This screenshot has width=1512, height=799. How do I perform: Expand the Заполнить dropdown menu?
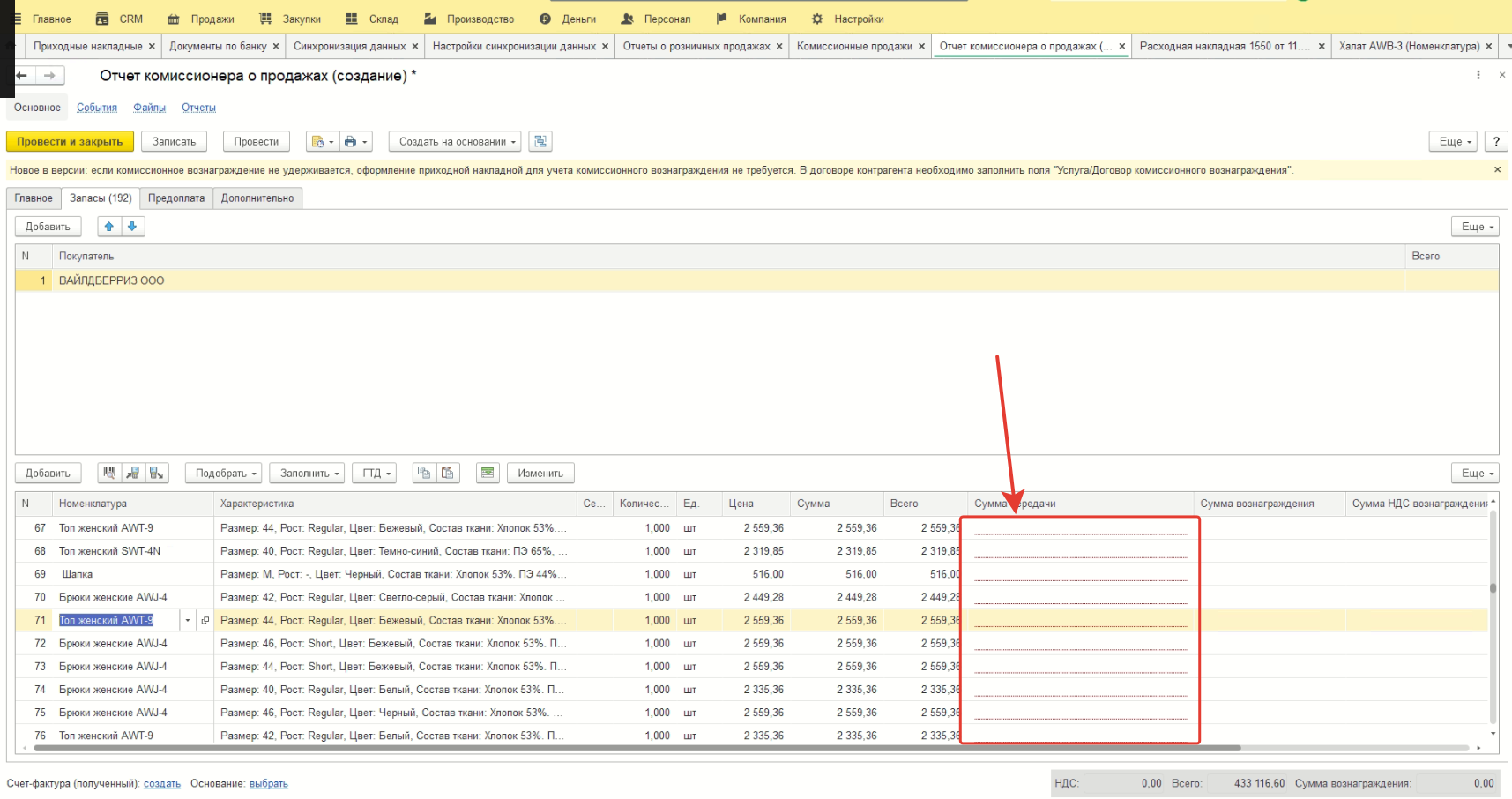[307, 474]
